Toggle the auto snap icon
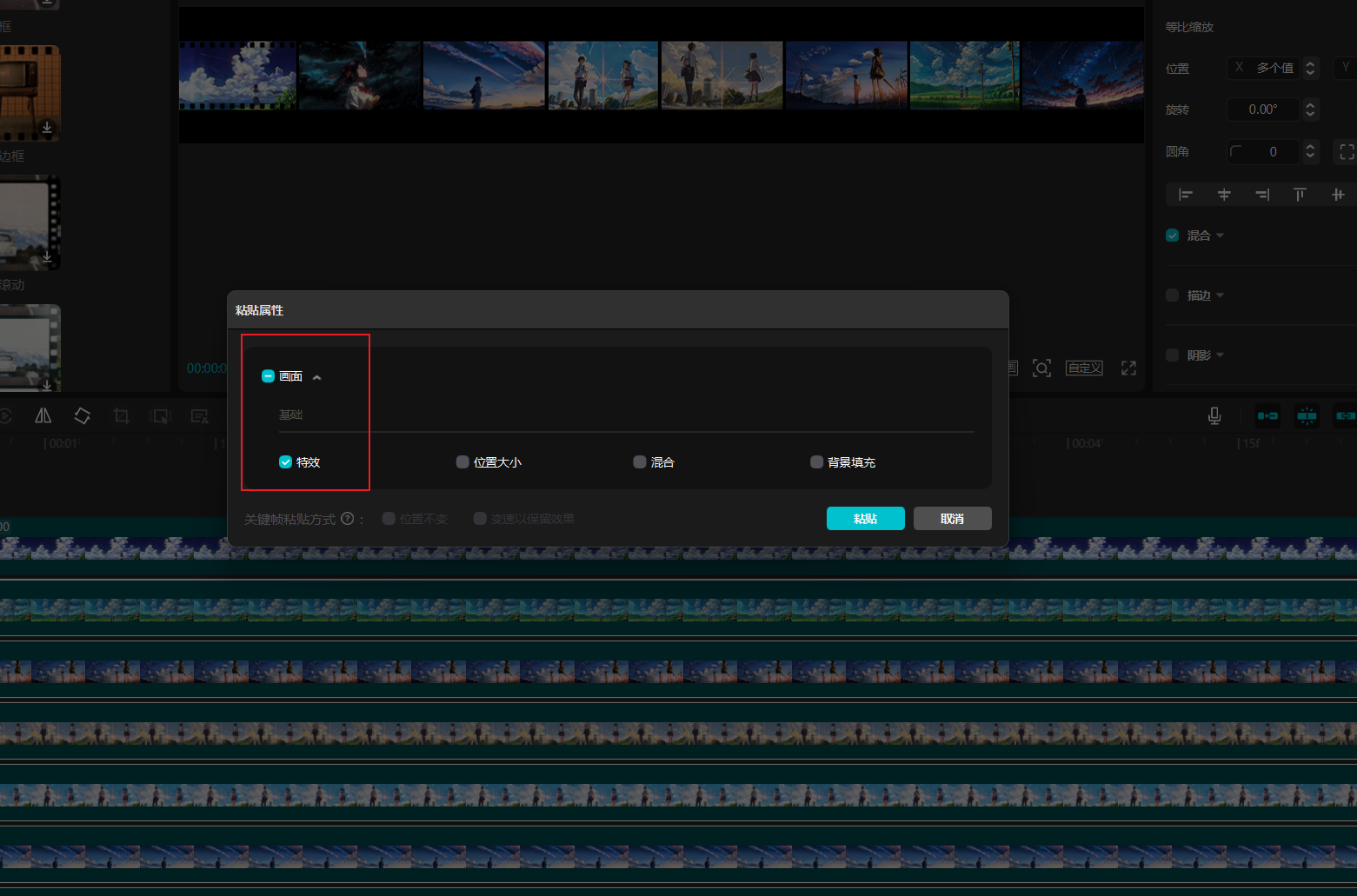This screenshot has height=896, width=1357. pos(1307,416)
